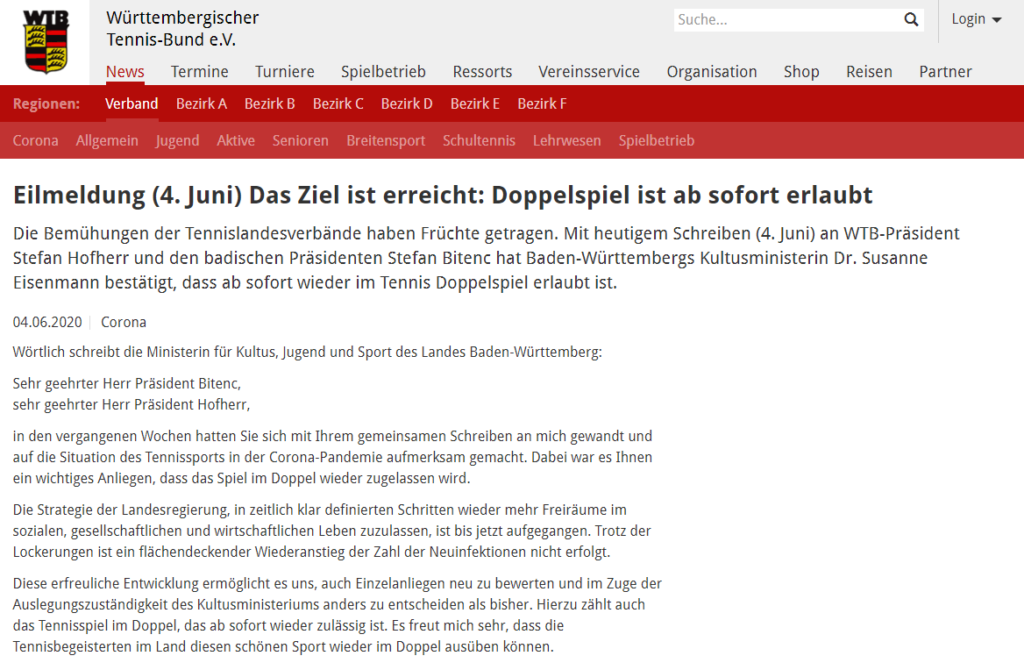The image size is (1024, 663).
Task: Click the line 'sehr geehrter Herr Präsident Hofherr'
Action: click(x=131, y=404)
